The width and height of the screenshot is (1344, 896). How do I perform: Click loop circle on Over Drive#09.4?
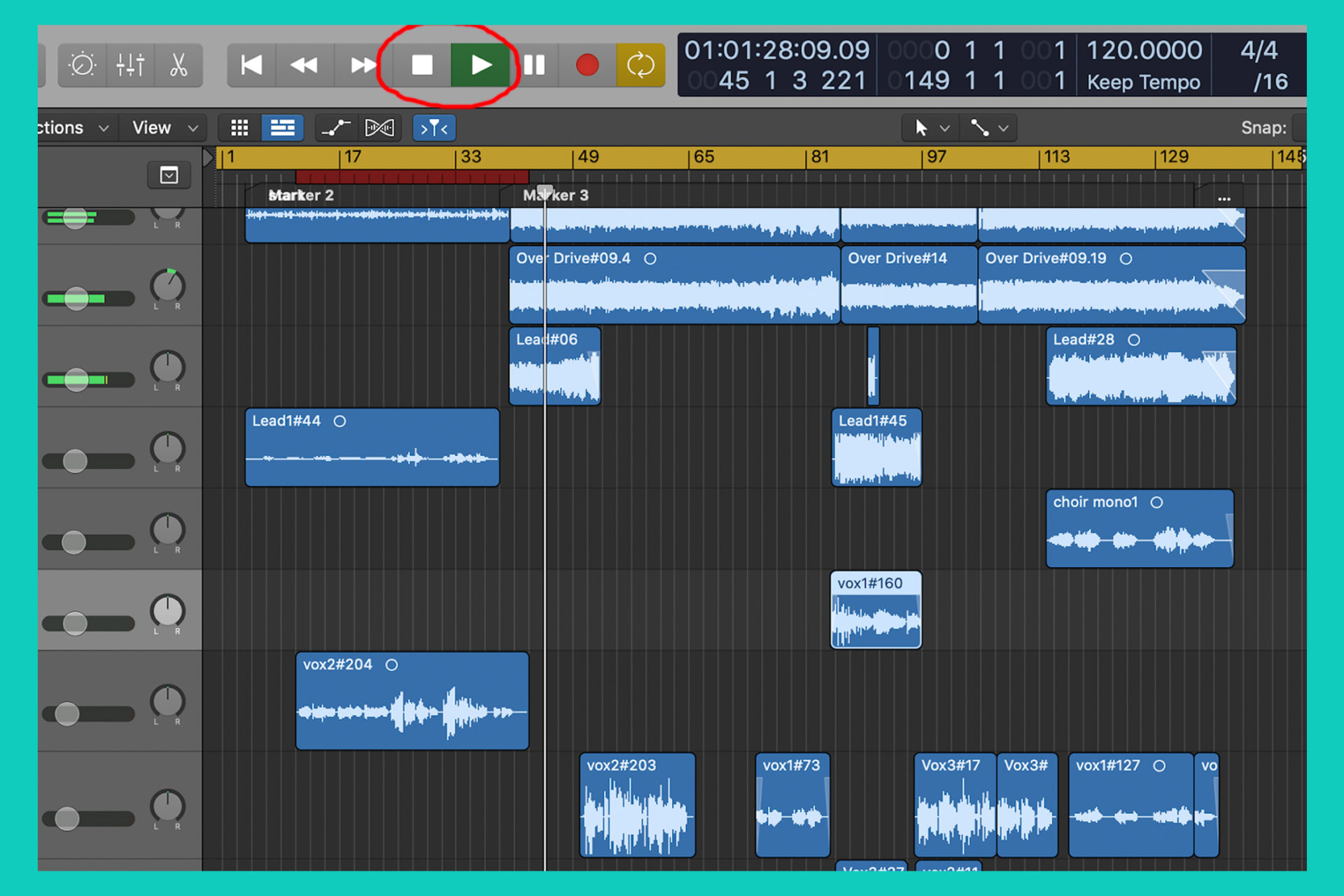point(650,259)
